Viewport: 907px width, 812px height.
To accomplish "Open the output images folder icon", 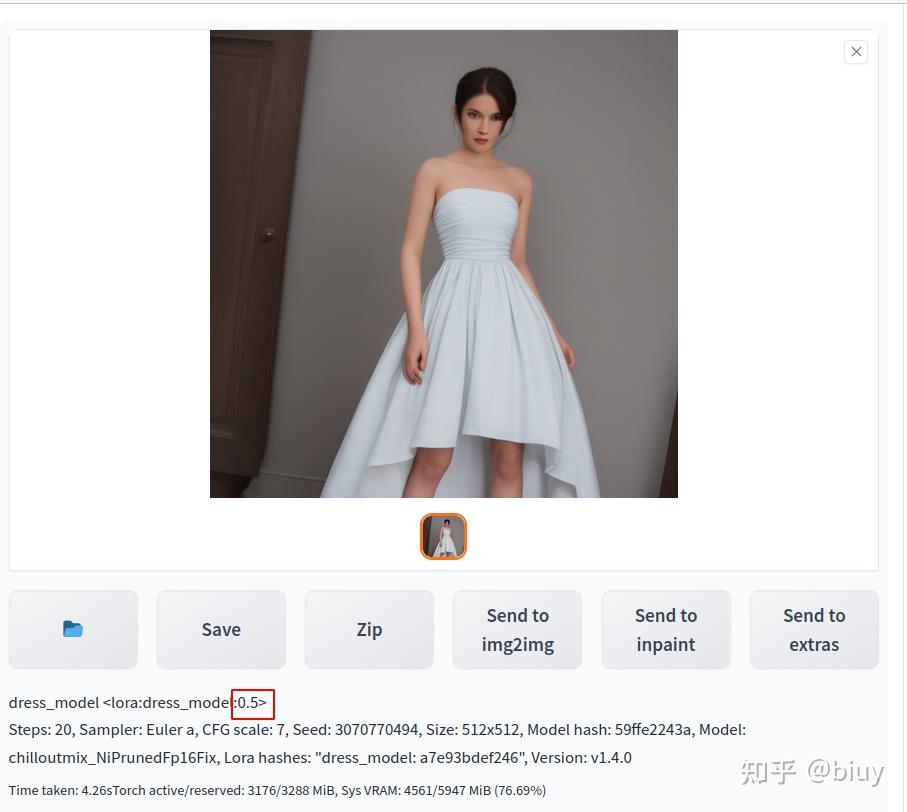I will pyautogui.click(x=73, y=629).
